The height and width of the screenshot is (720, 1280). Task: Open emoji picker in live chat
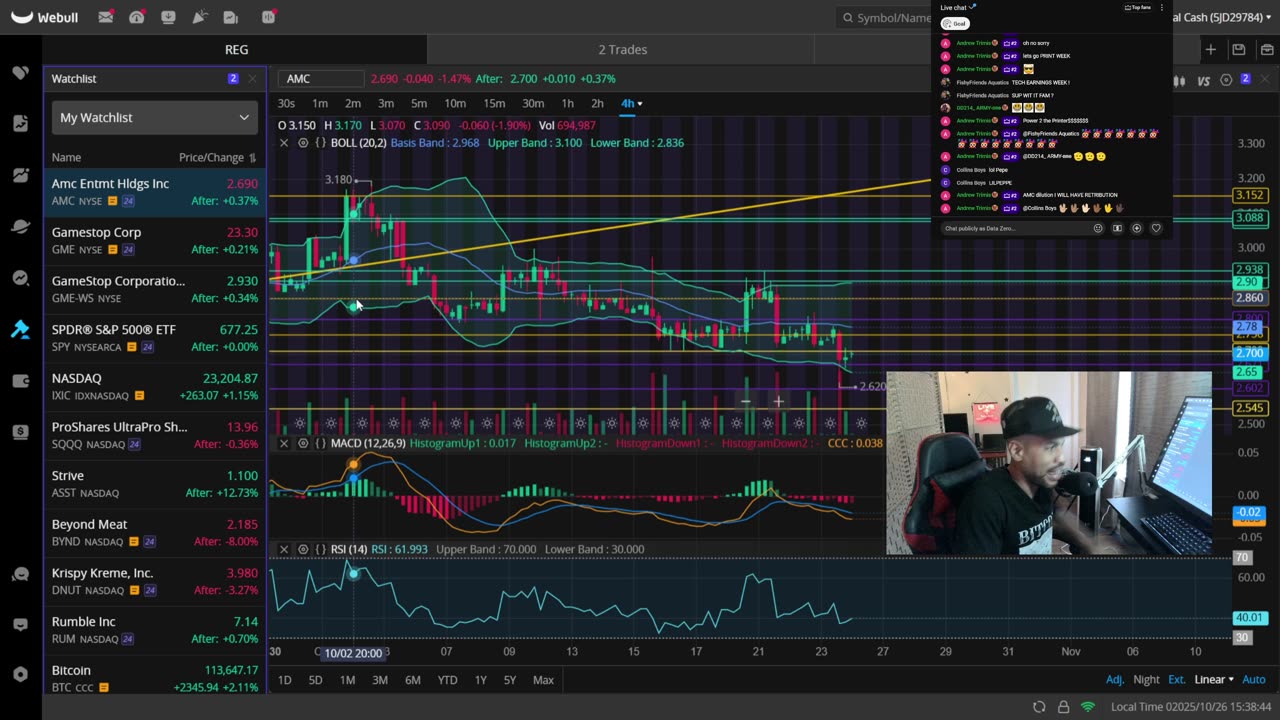[x=1098, y=228]
